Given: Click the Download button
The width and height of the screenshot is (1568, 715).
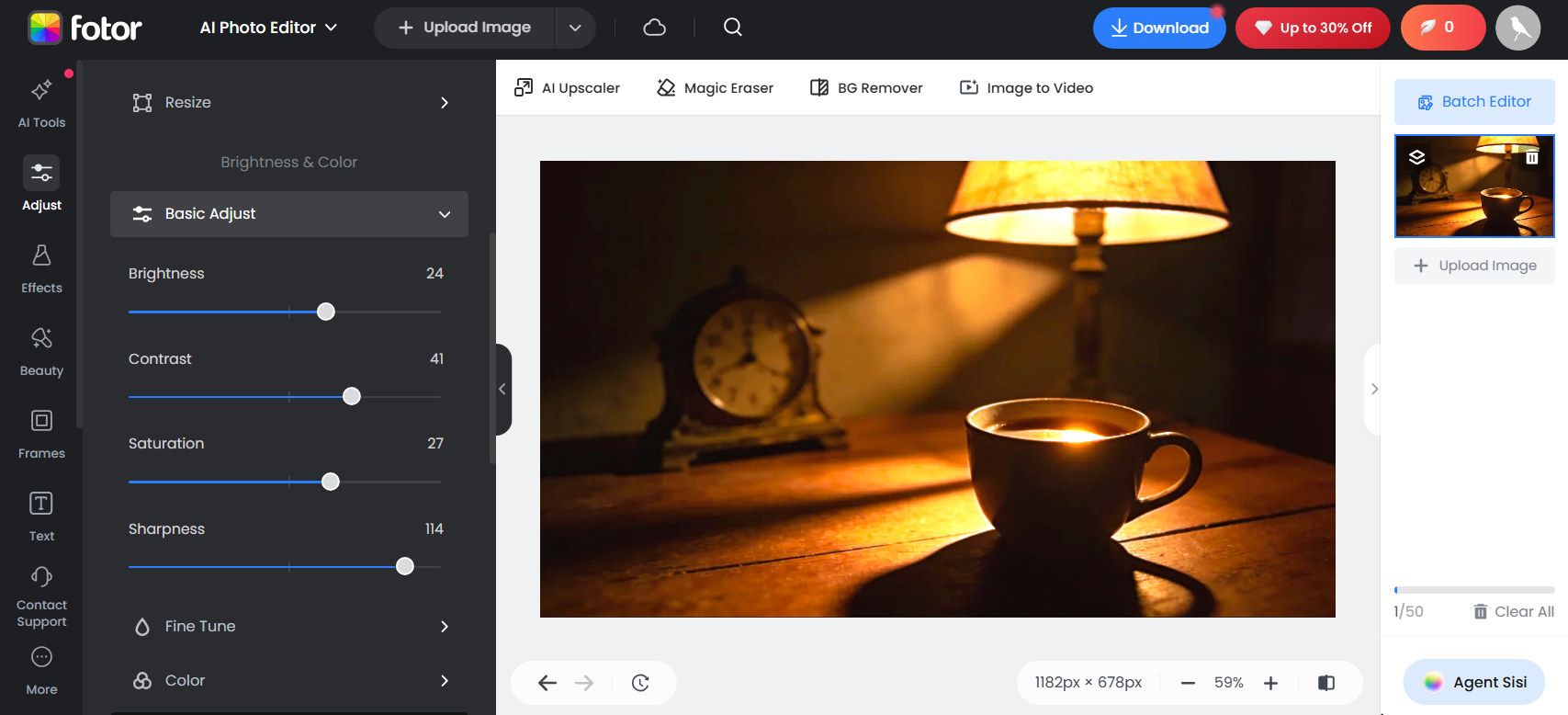Looking at the screenshot, I should pos(1158,28).
